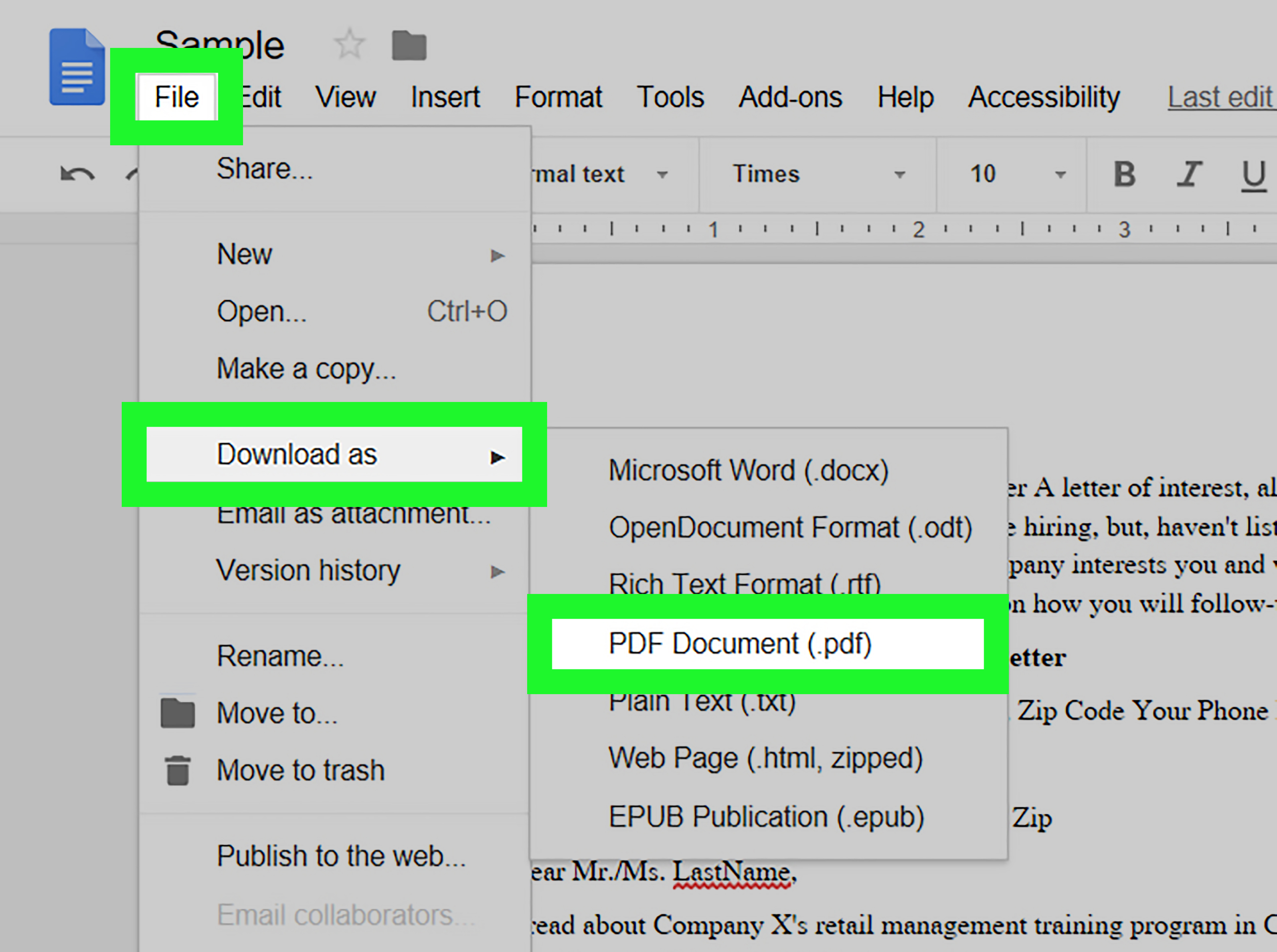
Task: Click the Google Docs document icon
Action: click(76, 65)
